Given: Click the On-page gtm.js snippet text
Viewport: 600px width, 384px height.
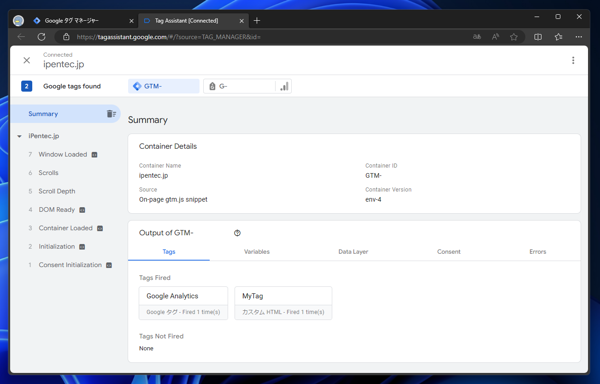Looking at the screenshot, I should pos(173,200).
